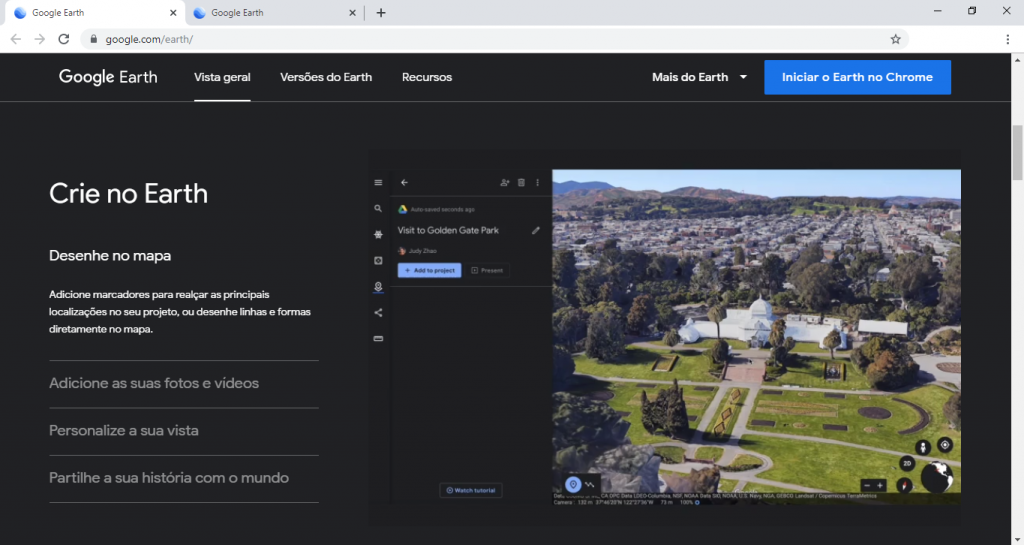Click the delete trash icon in project panel
1024x545 pixels.
click(x=521, y=183)
